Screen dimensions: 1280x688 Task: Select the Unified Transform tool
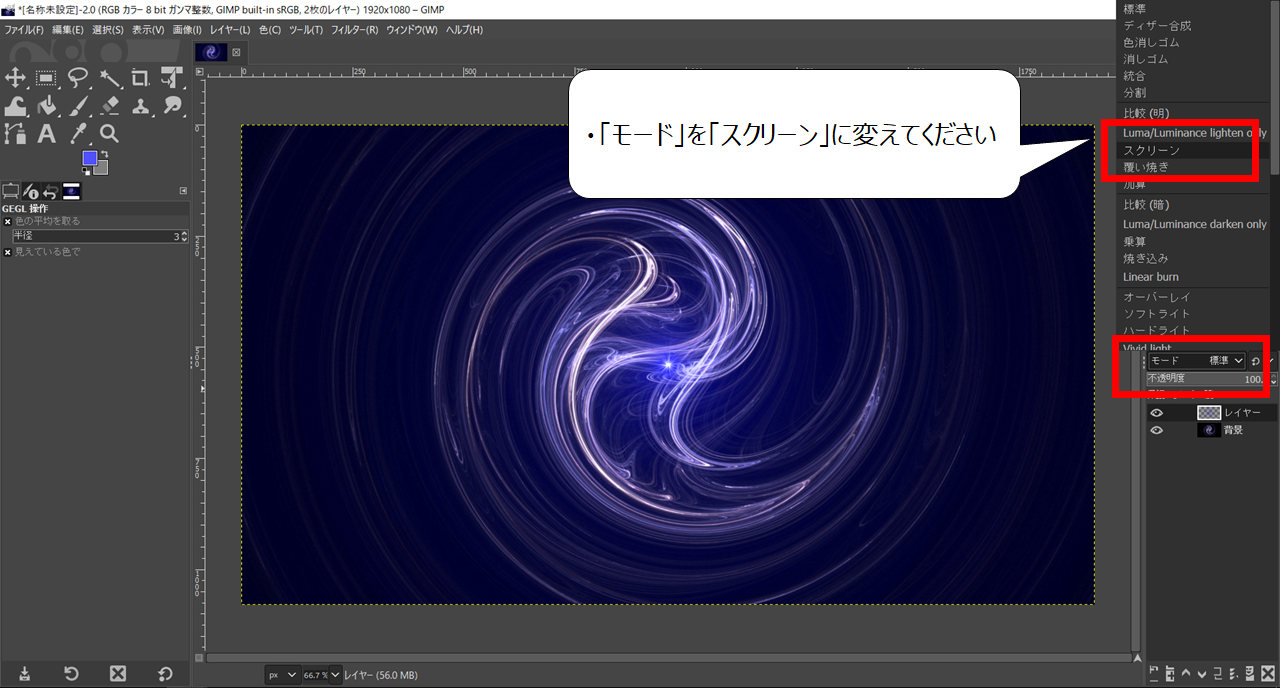pos(173,78)
